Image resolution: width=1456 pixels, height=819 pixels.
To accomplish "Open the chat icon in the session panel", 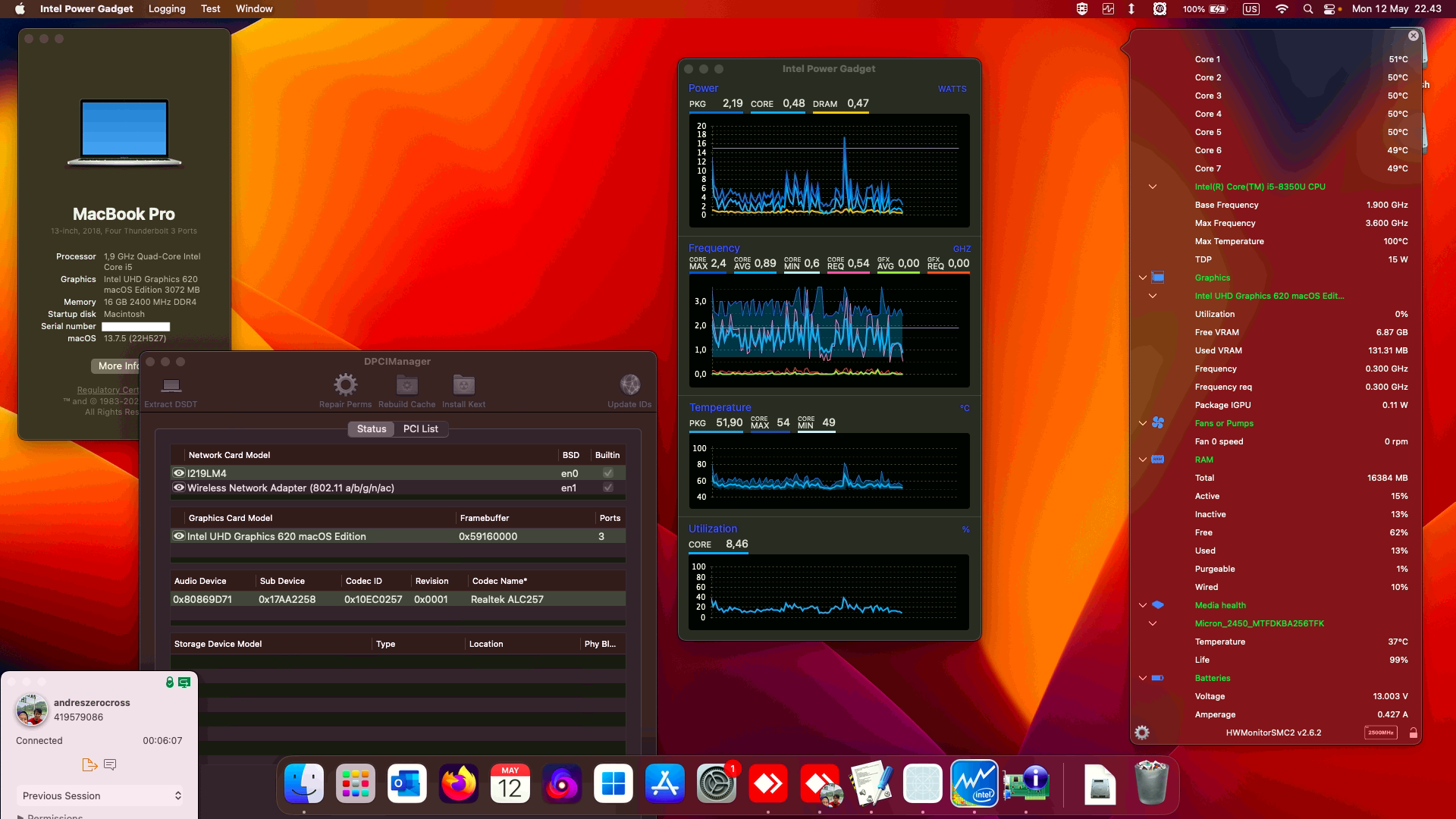I will pos(111,764).
